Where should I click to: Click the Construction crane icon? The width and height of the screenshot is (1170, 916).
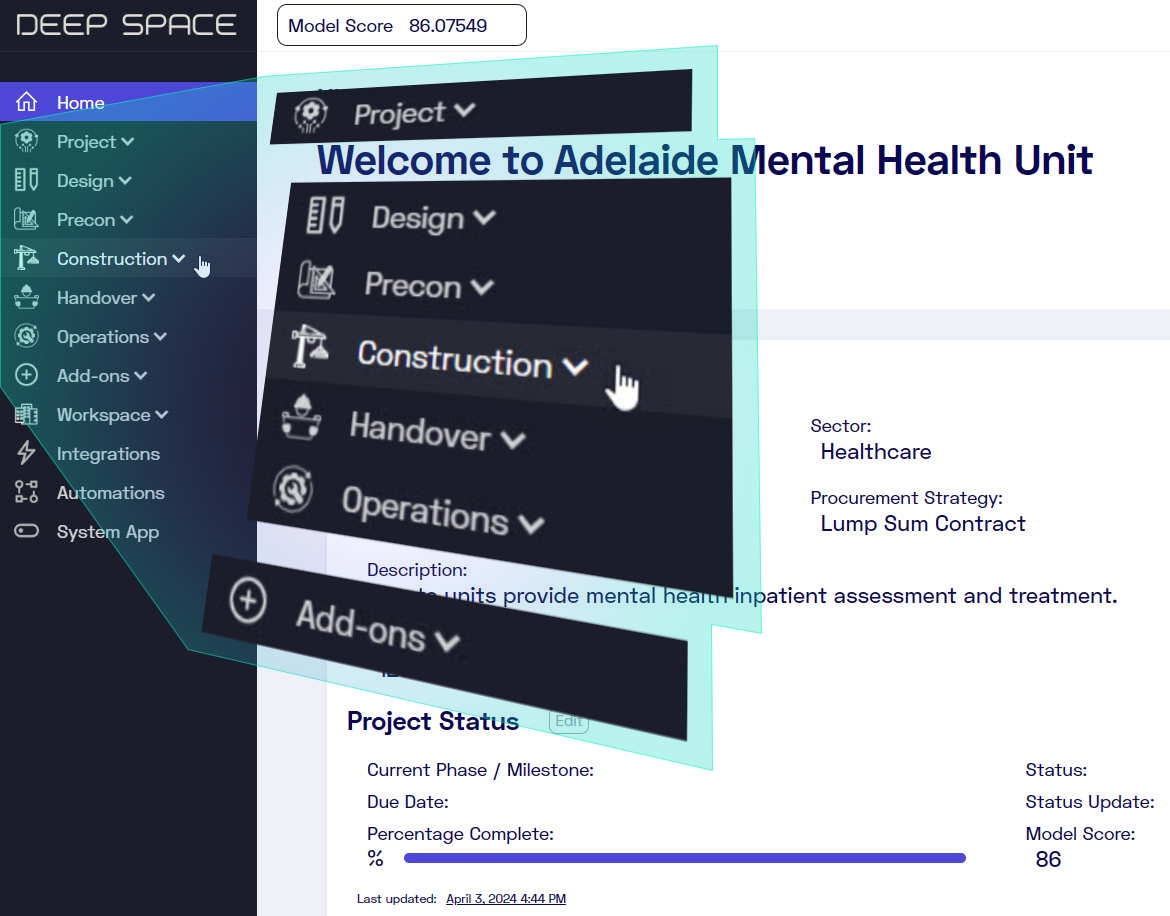(x=27, y=258)
